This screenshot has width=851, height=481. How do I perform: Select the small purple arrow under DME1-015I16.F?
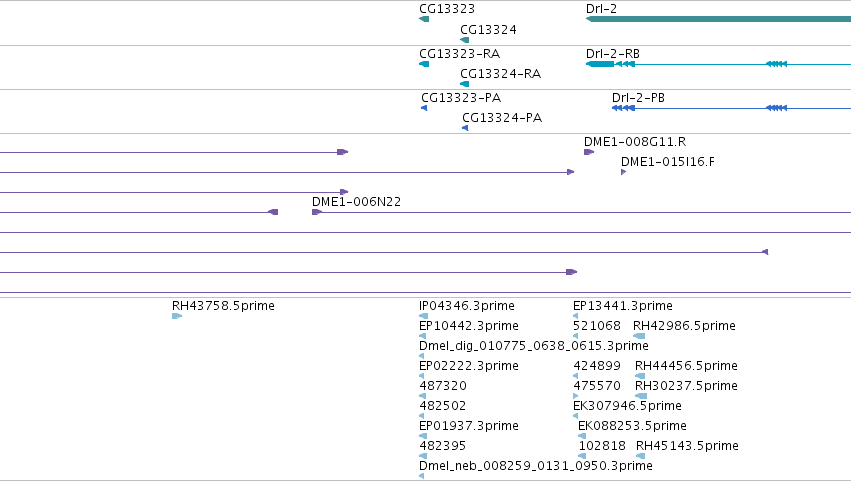pos(624,172)
